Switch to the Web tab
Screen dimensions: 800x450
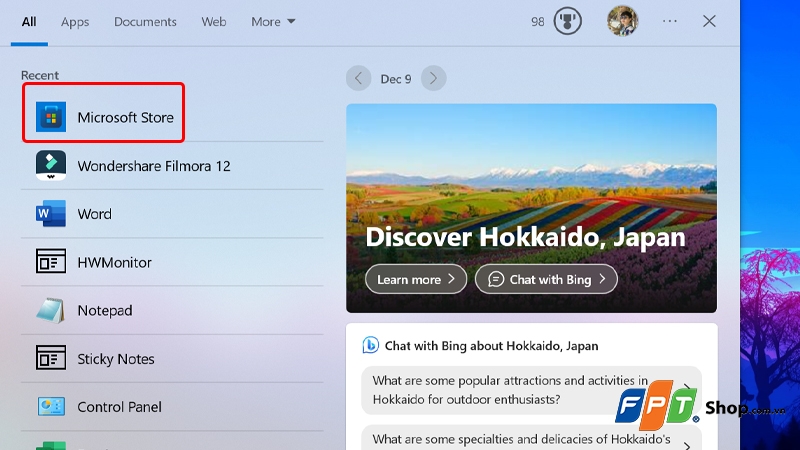point(214,22)
